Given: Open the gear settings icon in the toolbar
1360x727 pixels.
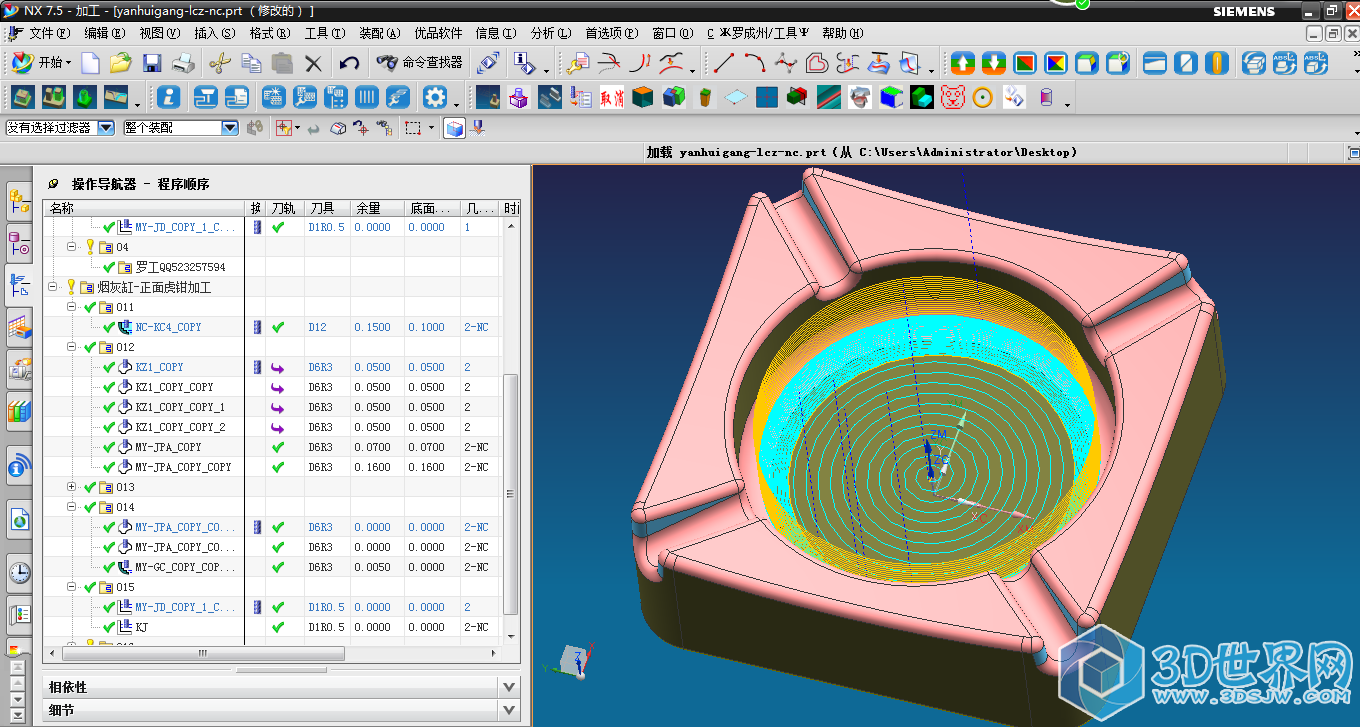Looking at the screenshot, I should 435,97.
